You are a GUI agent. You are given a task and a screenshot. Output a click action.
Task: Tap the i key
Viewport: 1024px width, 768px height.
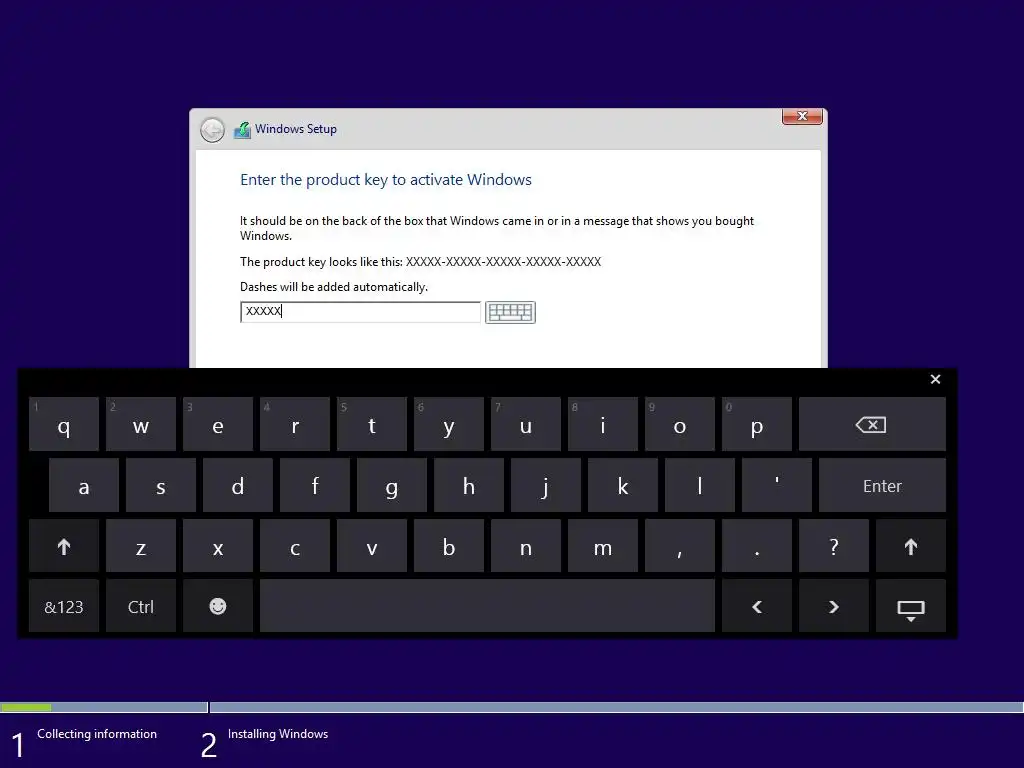(603, 424)
